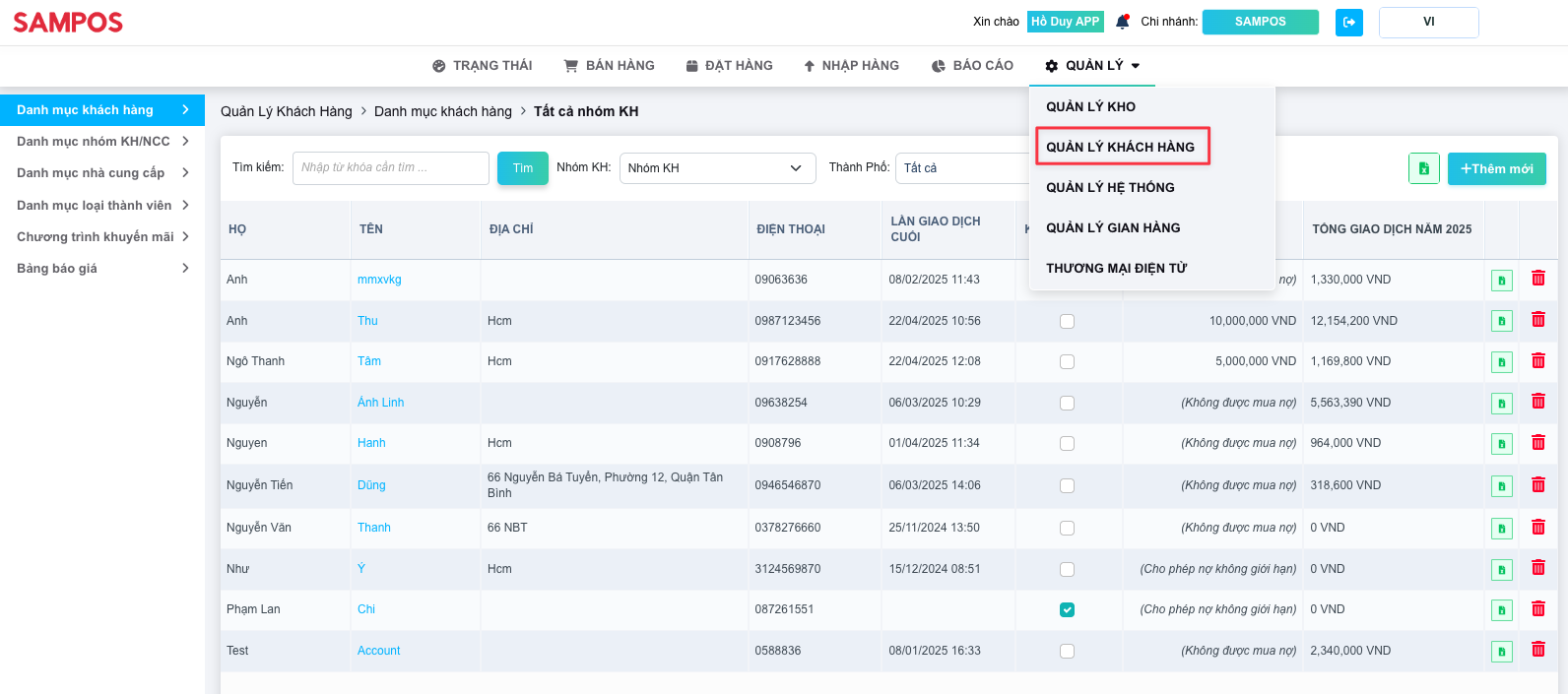Click Quản Lý Khách Hàng breadcrumb
This screenshot has width=1568, height=694.
pyautogui.click(x=287, y=112)
